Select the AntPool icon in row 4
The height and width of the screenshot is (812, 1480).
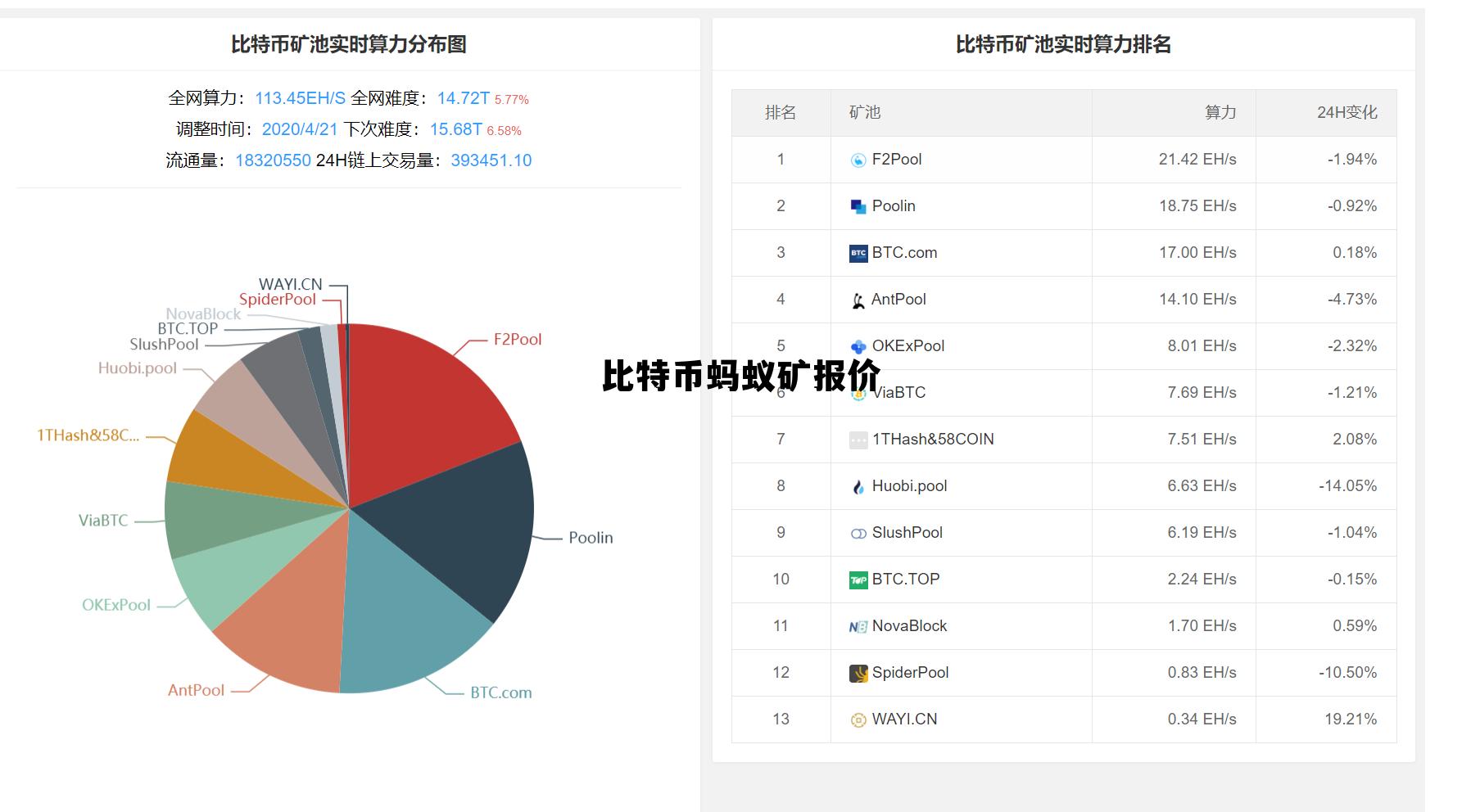(x=857, y=299)
